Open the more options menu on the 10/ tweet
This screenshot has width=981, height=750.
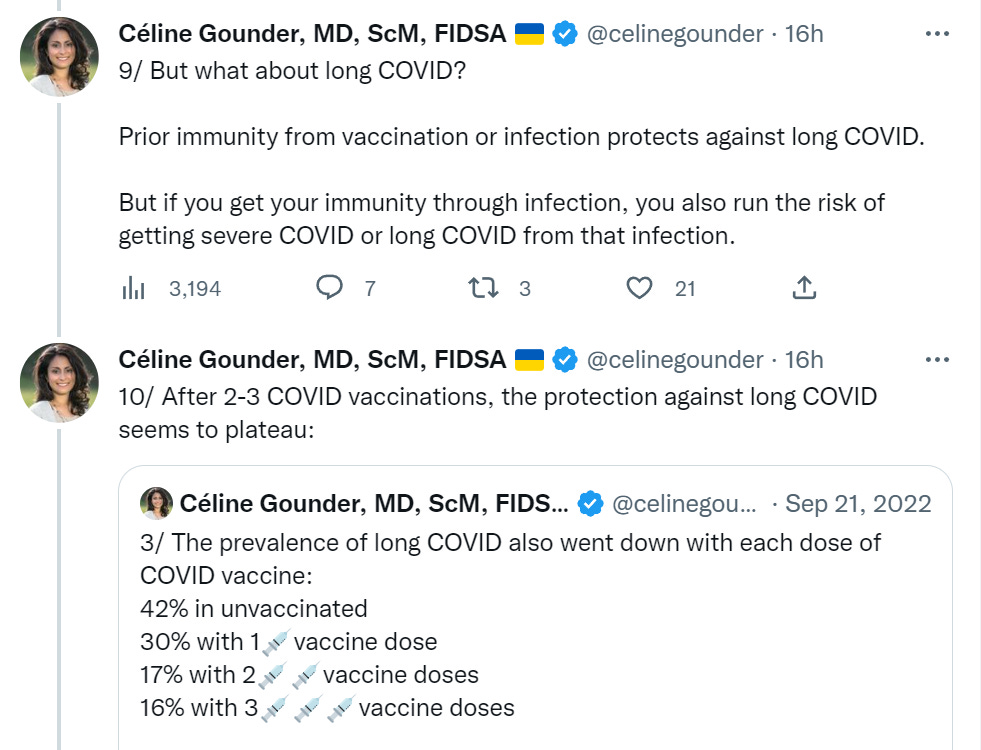point(937,359)
